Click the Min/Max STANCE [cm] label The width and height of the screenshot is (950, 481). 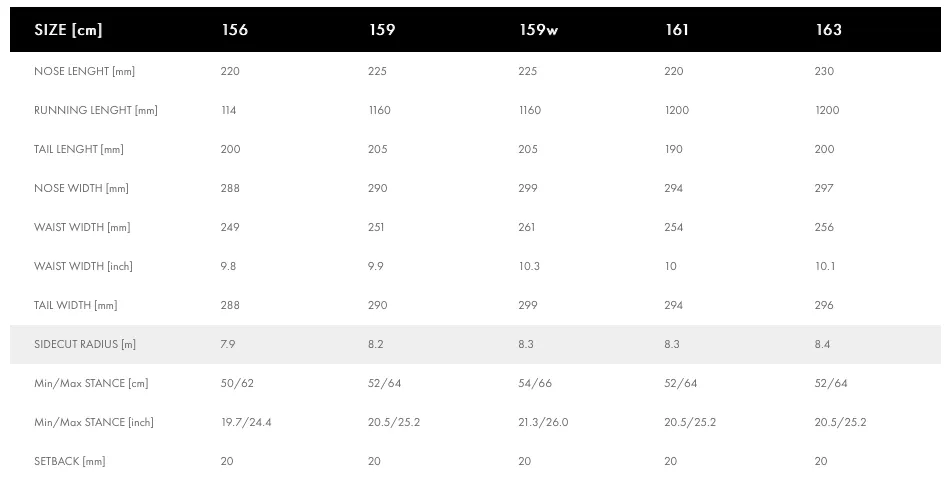(x=91, y=383)
